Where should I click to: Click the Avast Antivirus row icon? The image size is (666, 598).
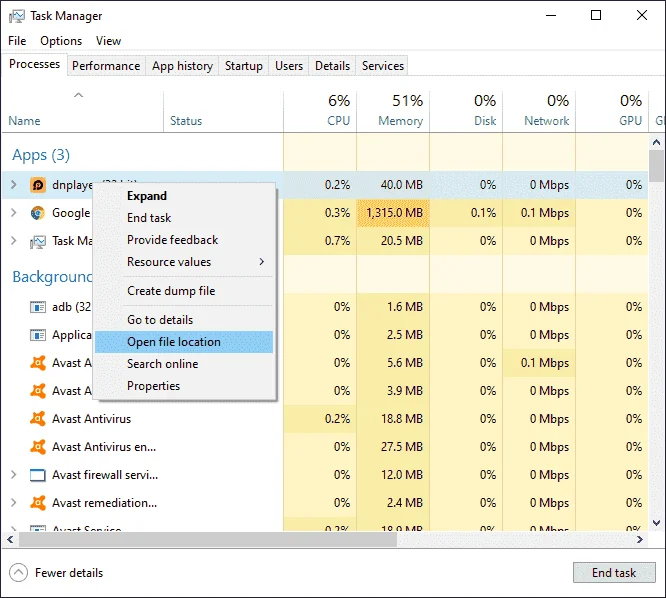38,419
